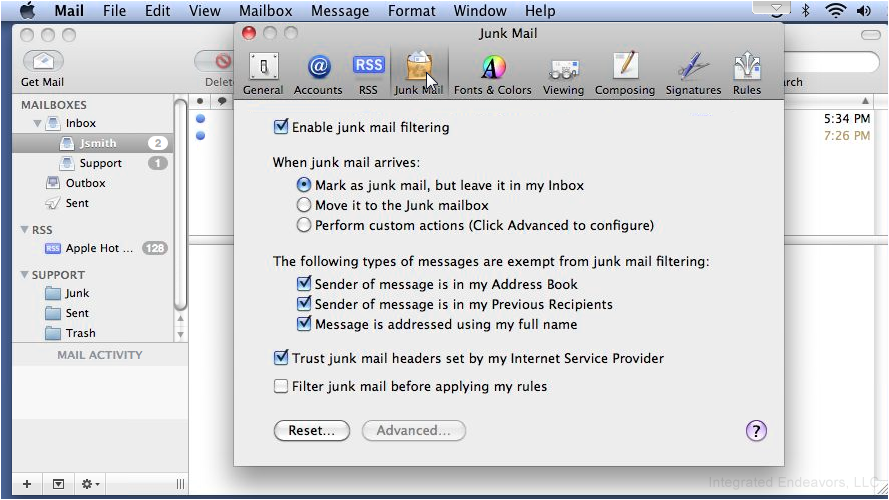Open the Accounts preferences pane

pos(318,74)
